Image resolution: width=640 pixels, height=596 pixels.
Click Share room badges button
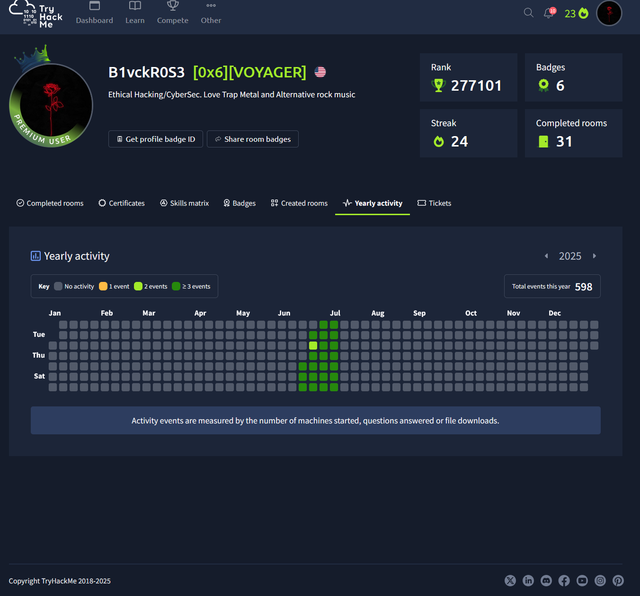[253, 139]
